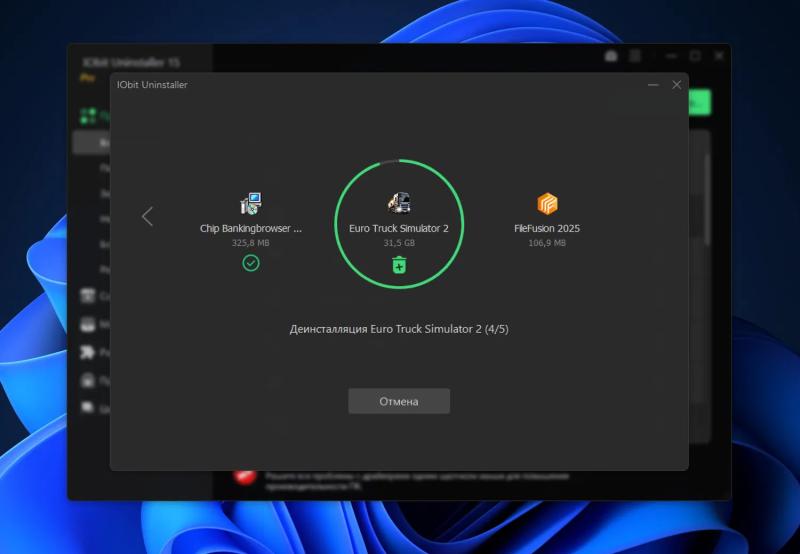The width and height of the screenshot is (800, 554).
Task: Click the last icon in the left sidebar
Action: pos(87,408)
